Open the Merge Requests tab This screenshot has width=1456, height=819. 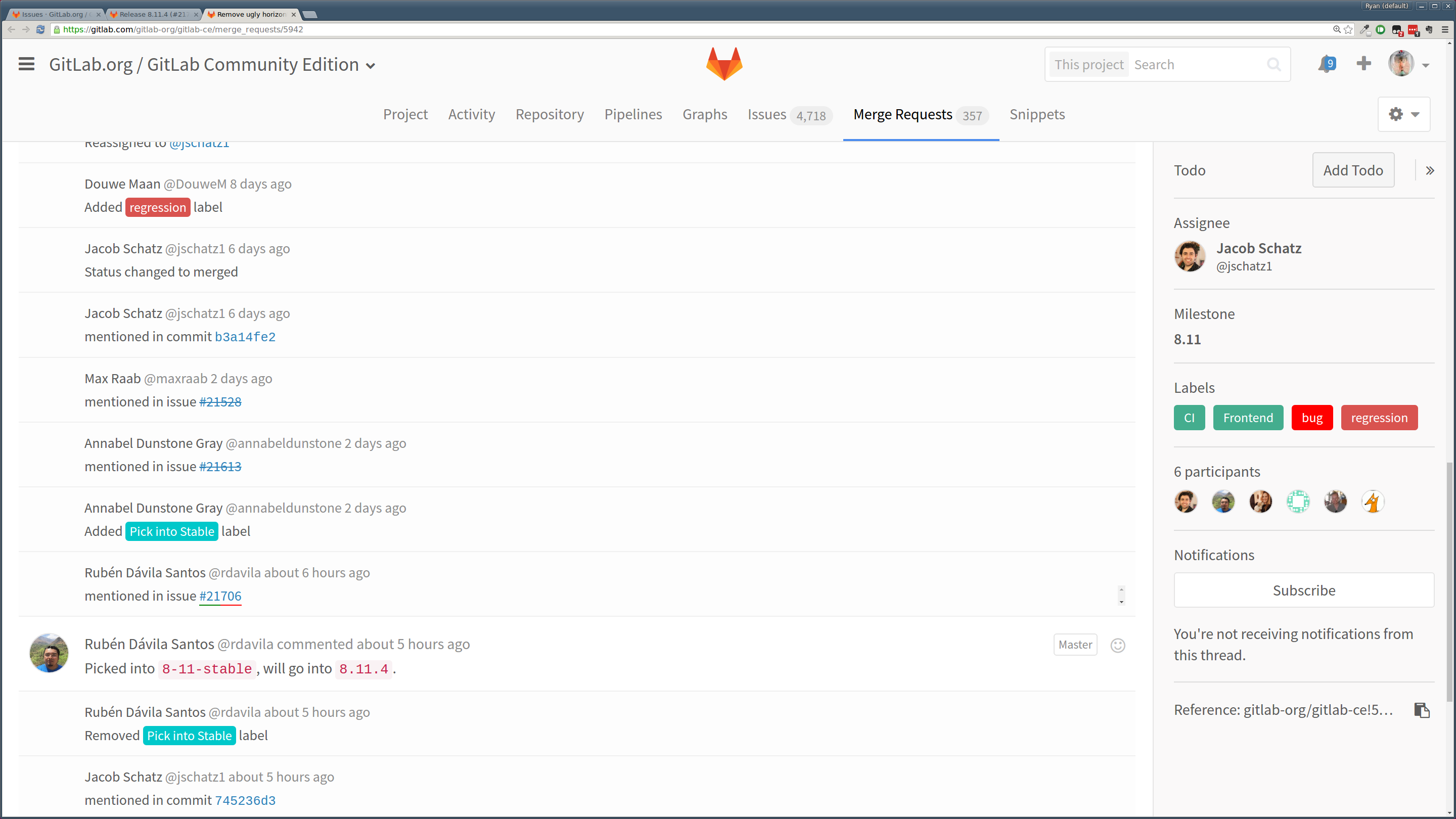point(921,115)
